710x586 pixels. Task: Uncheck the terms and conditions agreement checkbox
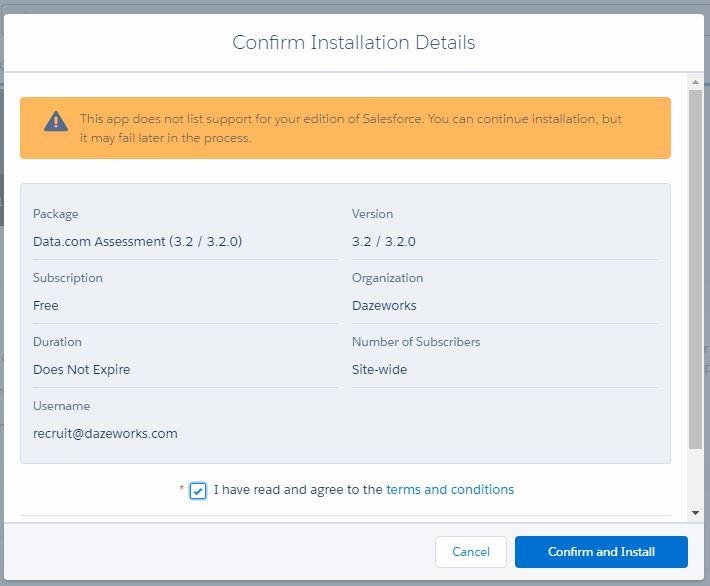click(198, 490)
